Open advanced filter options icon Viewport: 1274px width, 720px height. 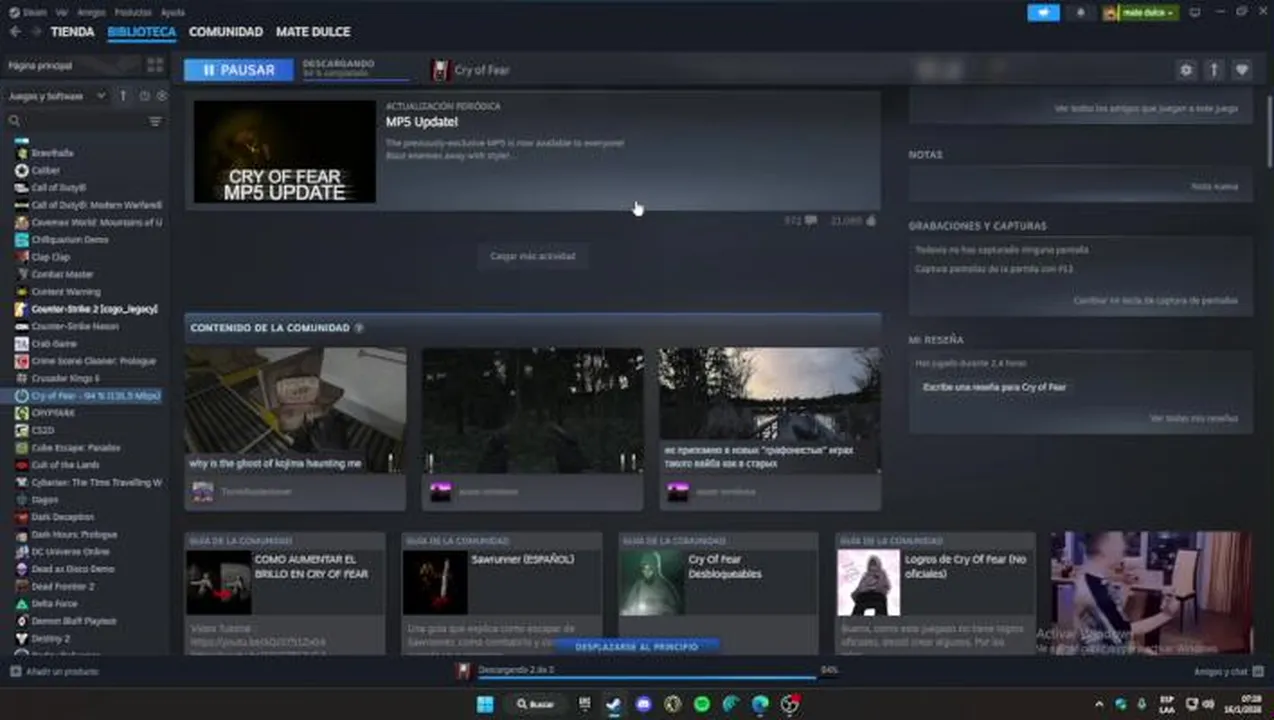(155, 121)
